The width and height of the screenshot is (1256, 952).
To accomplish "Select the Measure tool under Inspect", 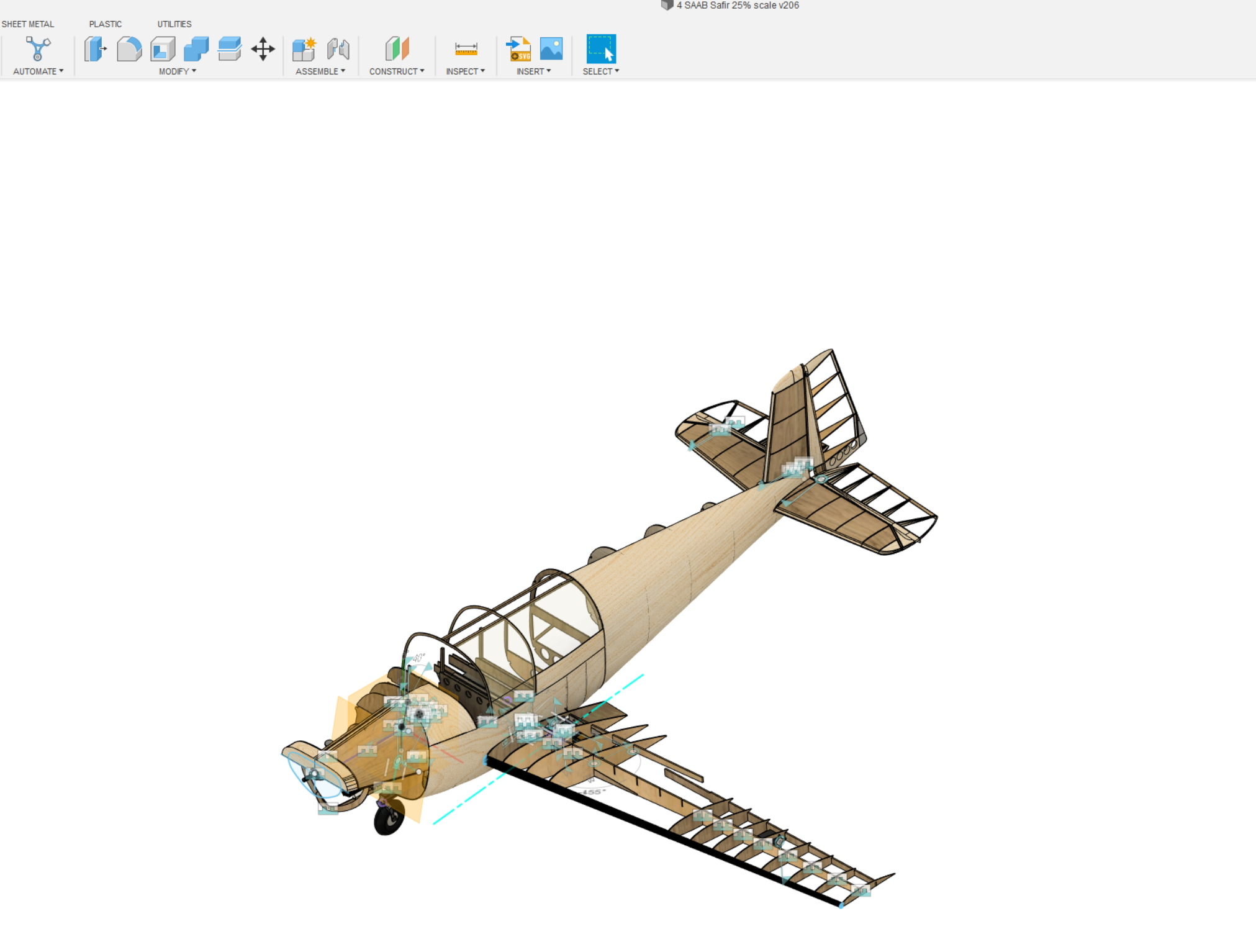I will click(x=466, y=49).
